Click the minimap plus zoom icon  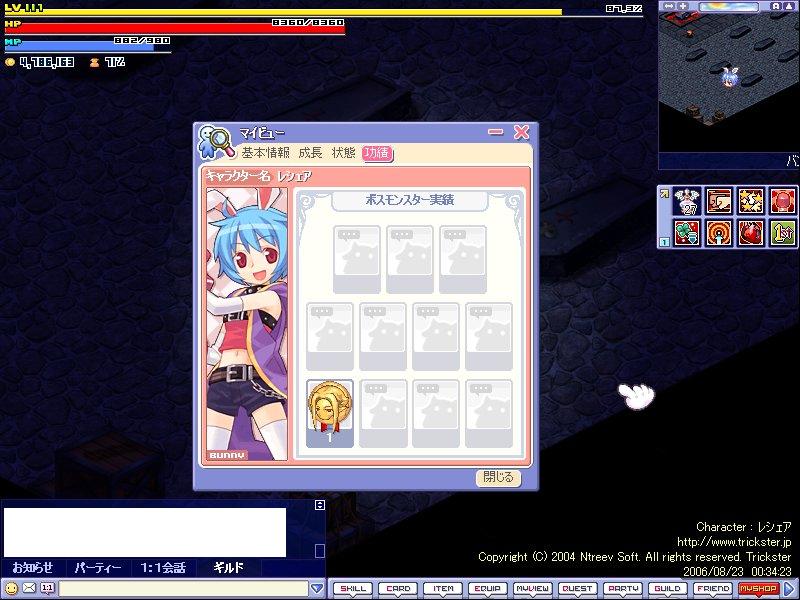pos(683,6)
